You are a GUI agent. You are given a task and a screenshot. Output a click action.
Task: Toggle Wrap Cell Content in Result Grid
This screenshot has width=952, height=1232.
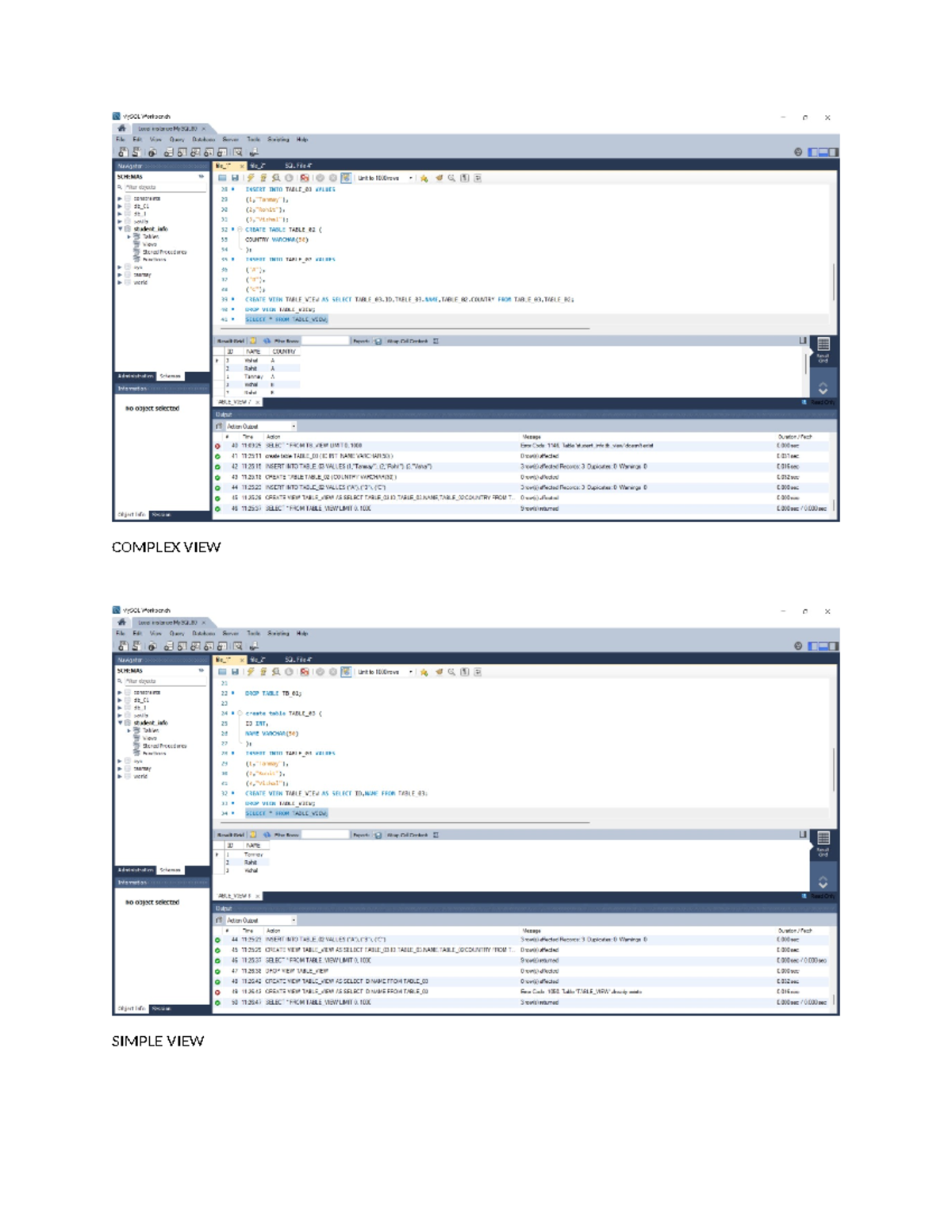(436, 343)
